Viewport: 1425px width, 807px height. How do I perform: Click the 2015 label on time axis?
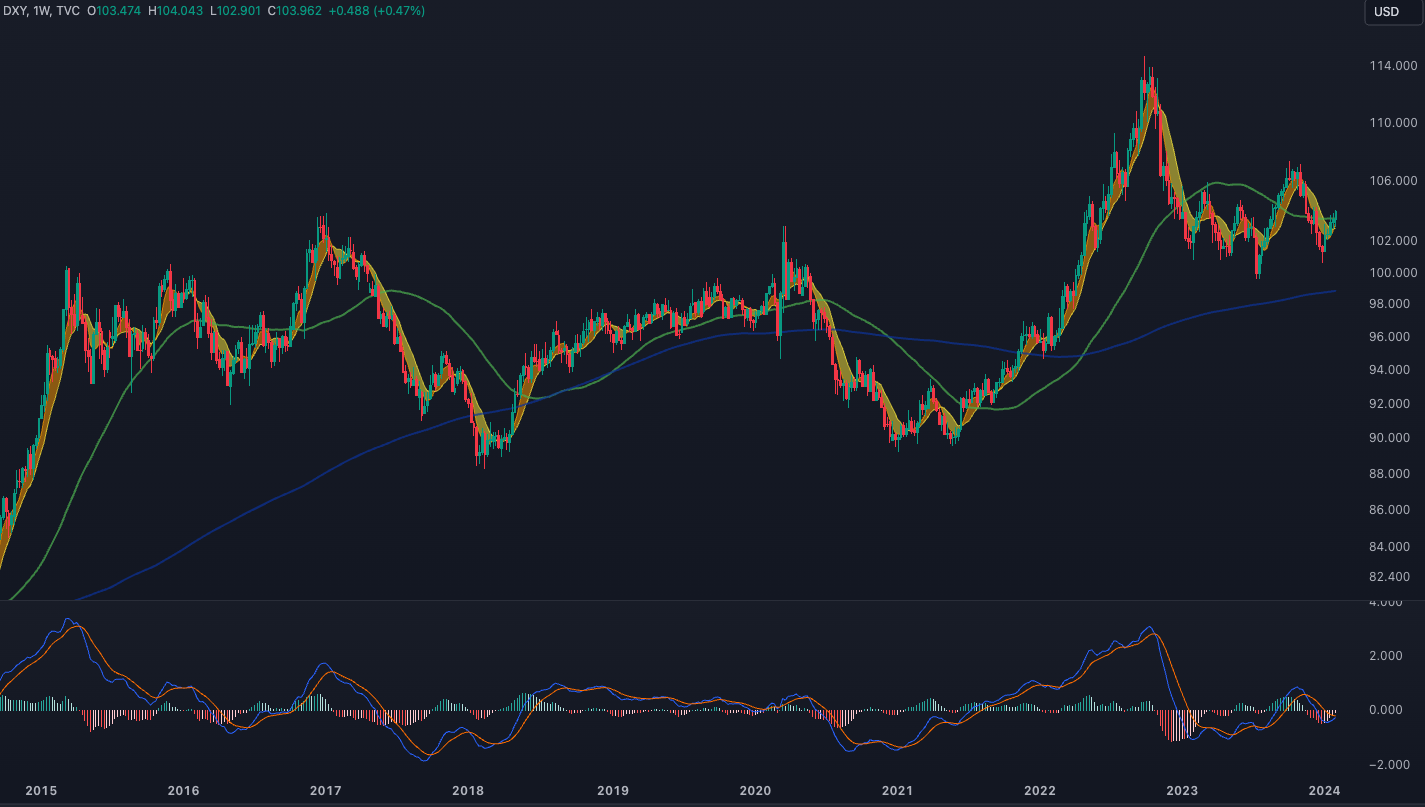(41, 791)
